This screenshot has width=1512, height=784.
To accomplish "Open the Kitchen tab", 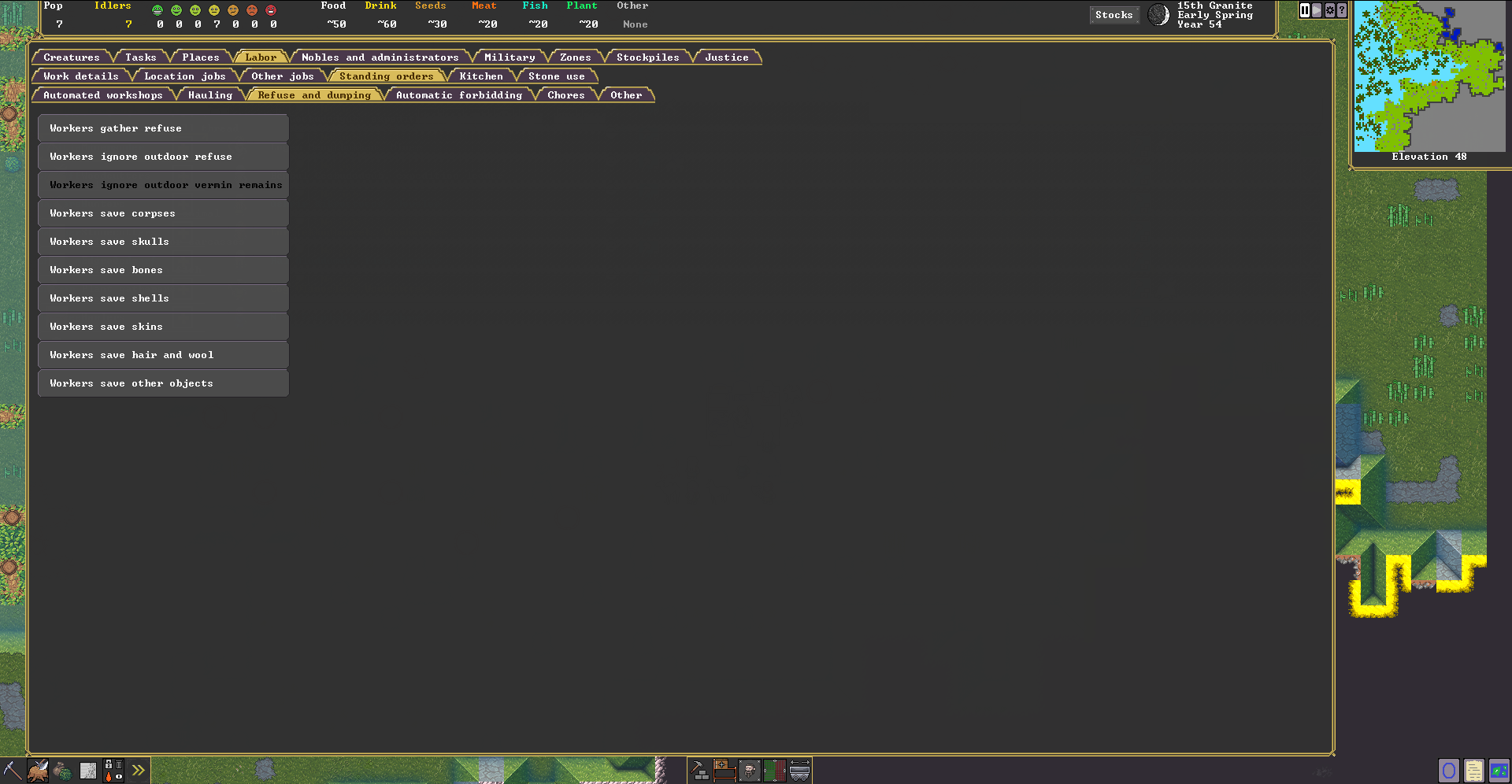I will click(480, 76).
